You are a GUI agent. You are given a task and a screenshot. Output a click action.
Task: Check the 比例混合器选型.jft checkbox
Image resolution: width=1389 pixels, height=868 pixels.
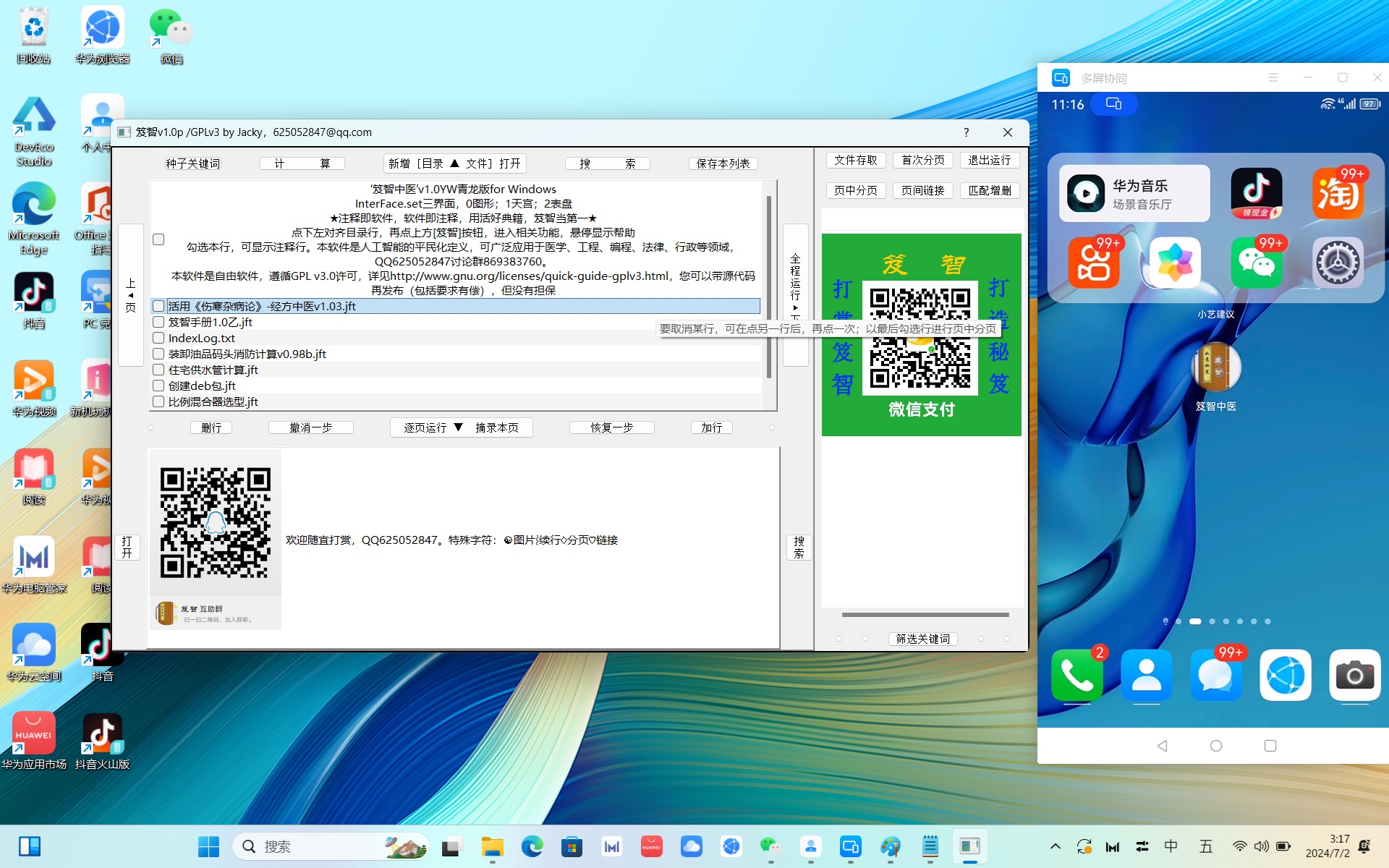pyautogui.click(x=158, y=401)
